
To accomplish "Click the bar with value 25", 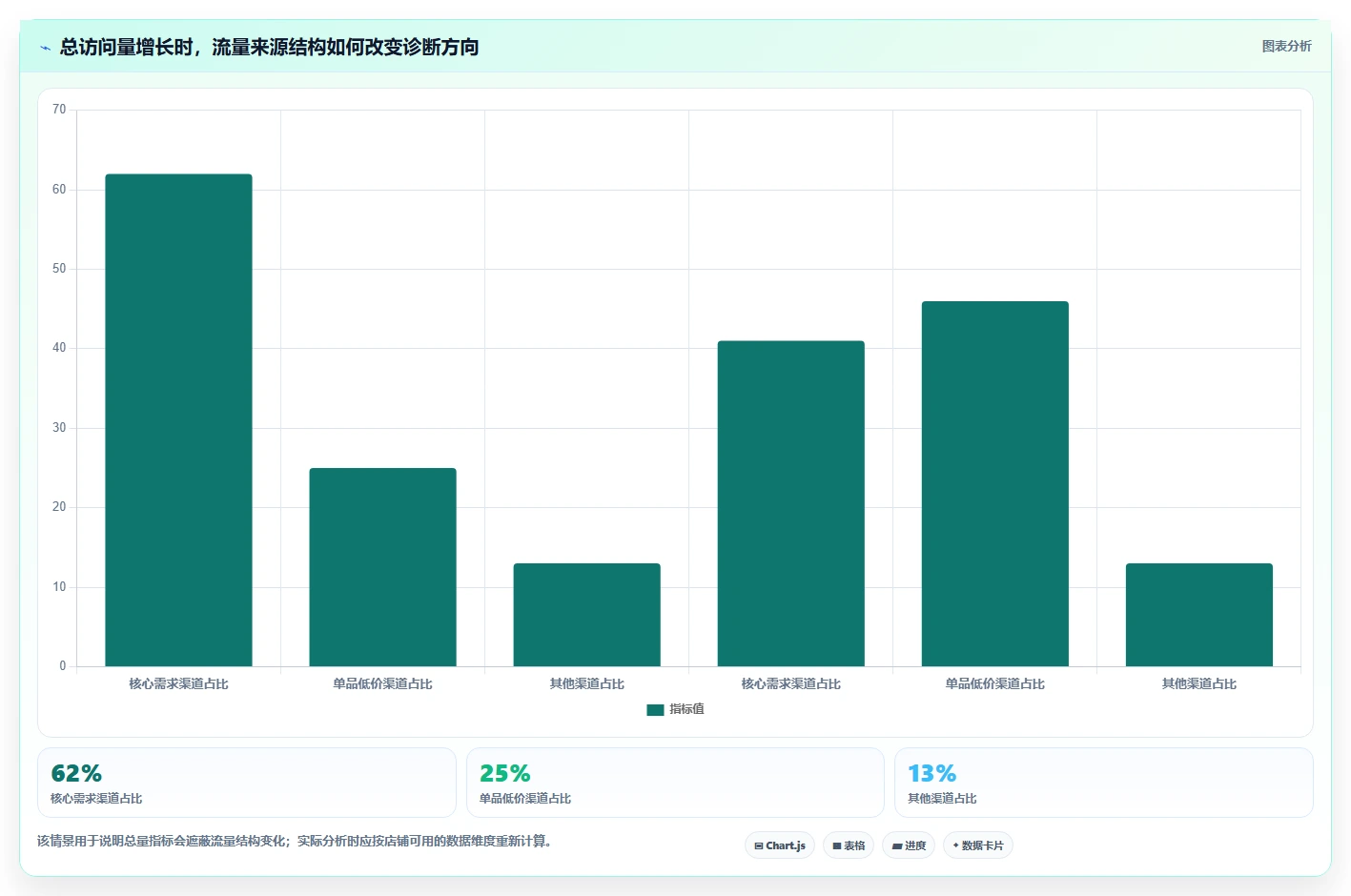I will 382,567.
